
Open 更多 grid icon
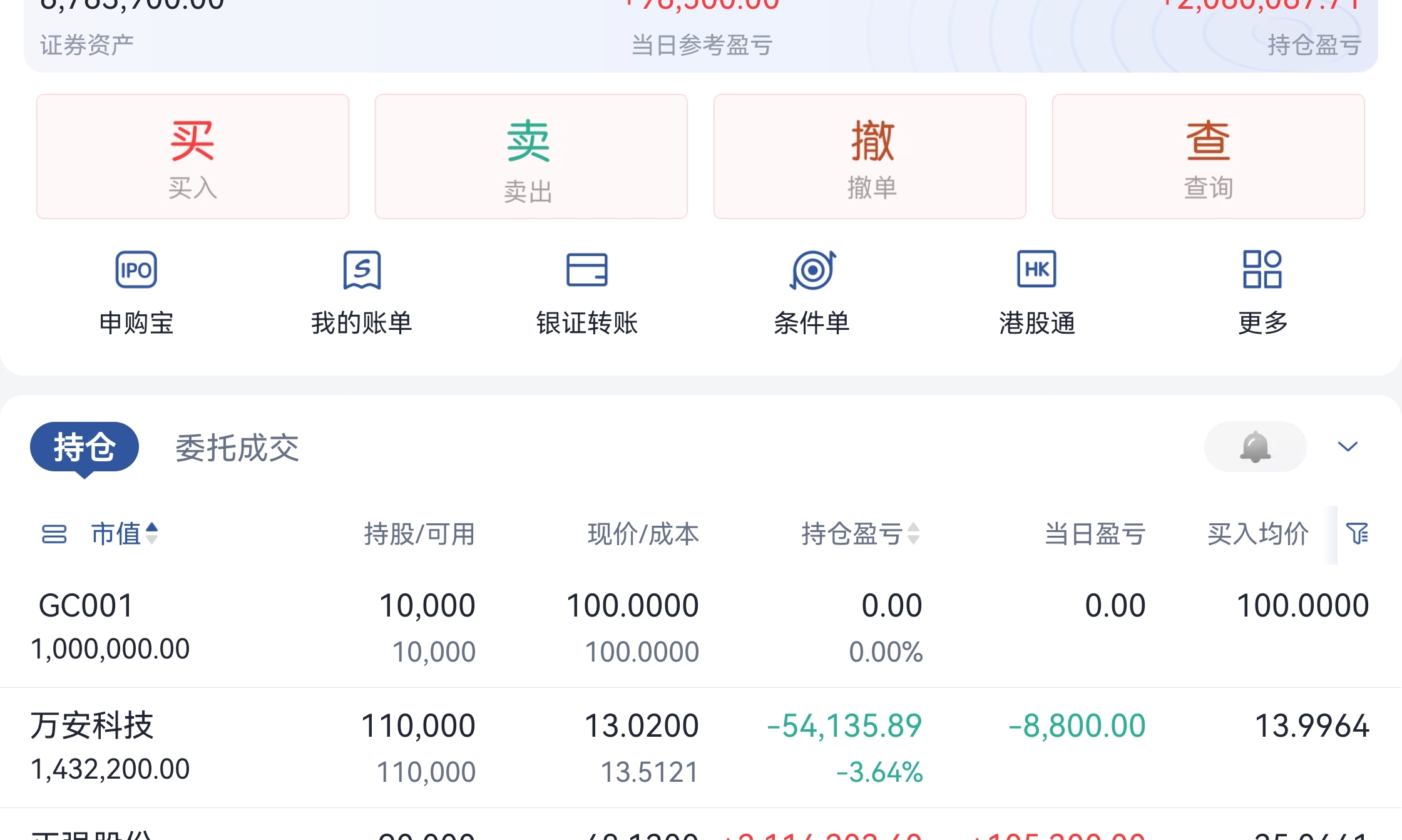[x=1262, y=270]
